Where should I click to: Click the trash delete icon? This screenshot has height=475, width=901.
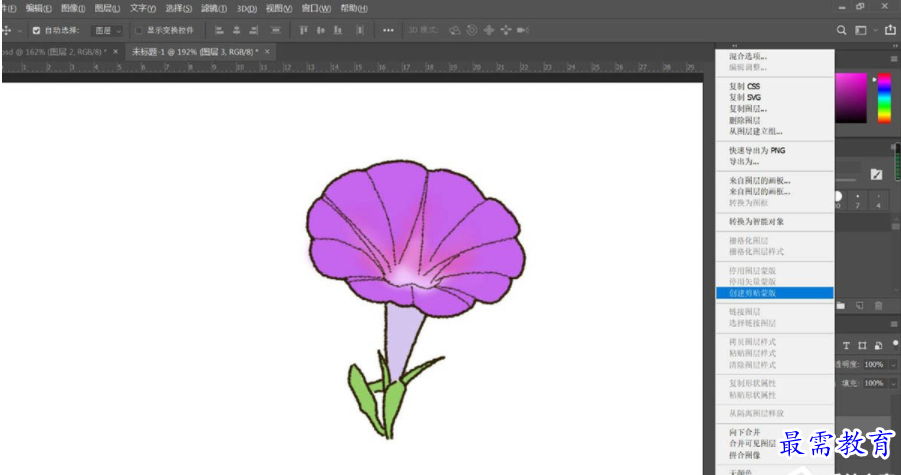(878, 305)
